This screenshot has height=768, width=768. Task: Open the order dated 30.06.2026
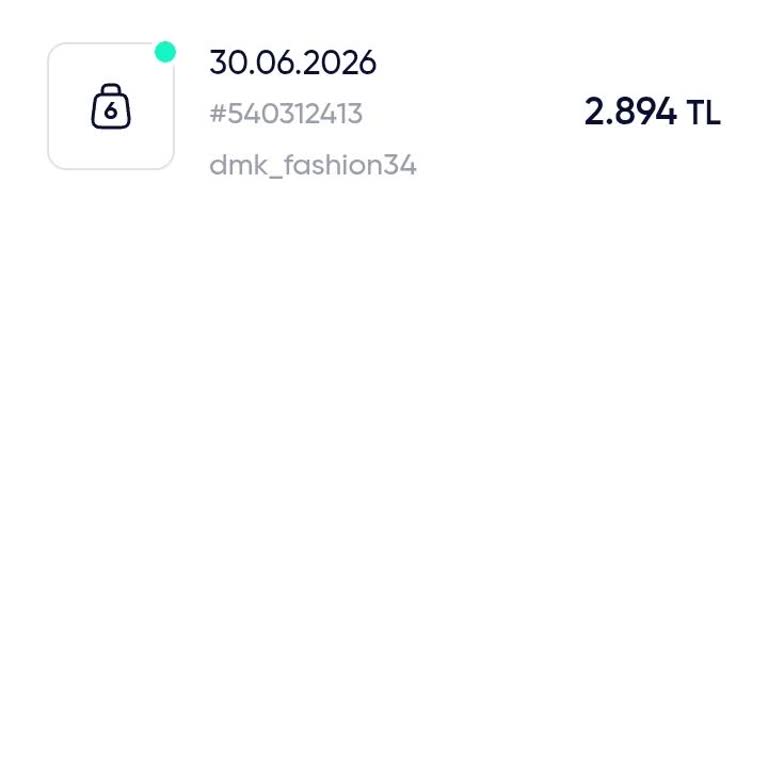point(292,63)
